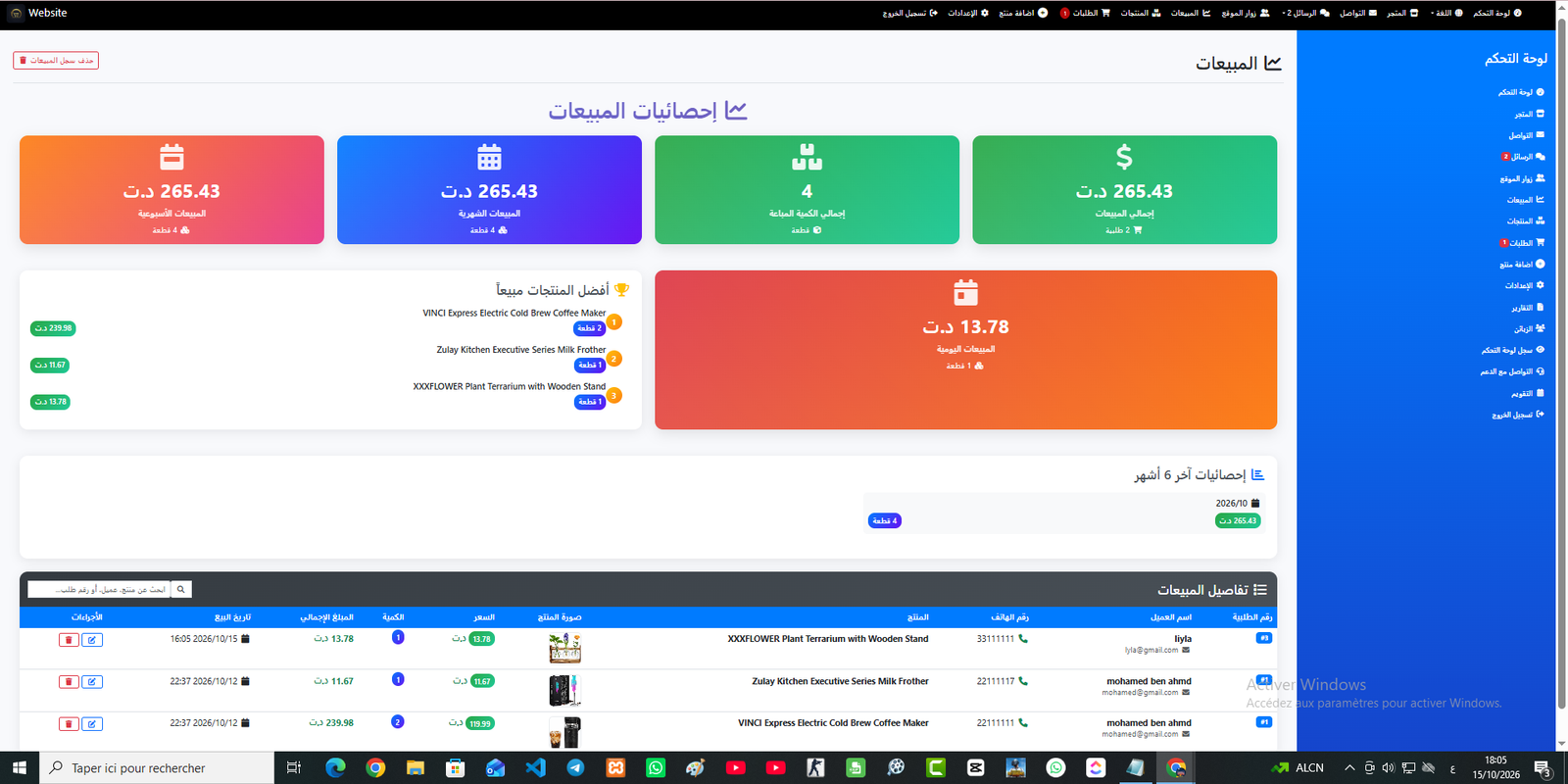
Task: Open زوار الموقع in the top navigation bar
Action: (x=1246, y=13)
